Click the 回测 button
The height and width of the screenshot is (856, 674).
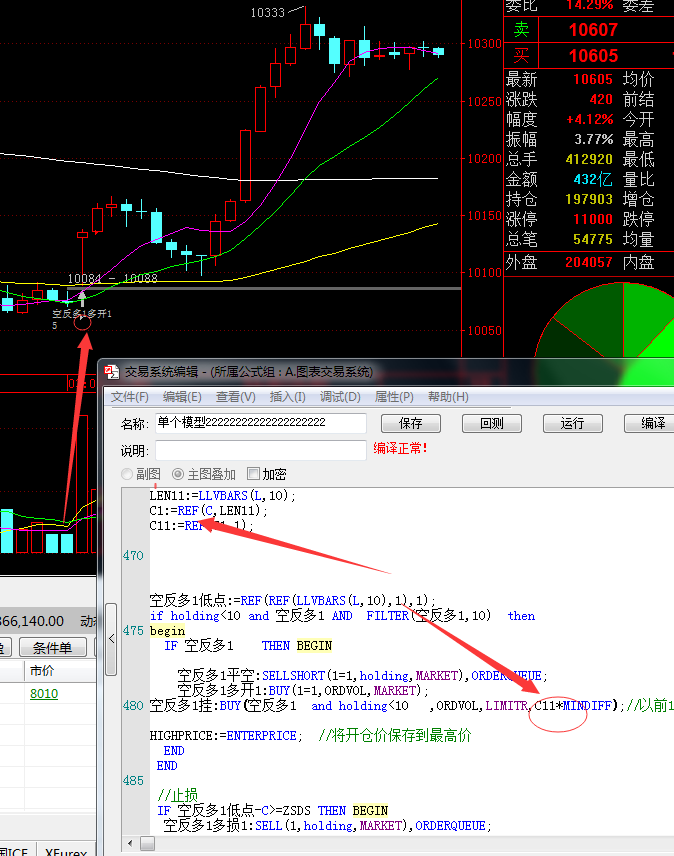[492, 423]
